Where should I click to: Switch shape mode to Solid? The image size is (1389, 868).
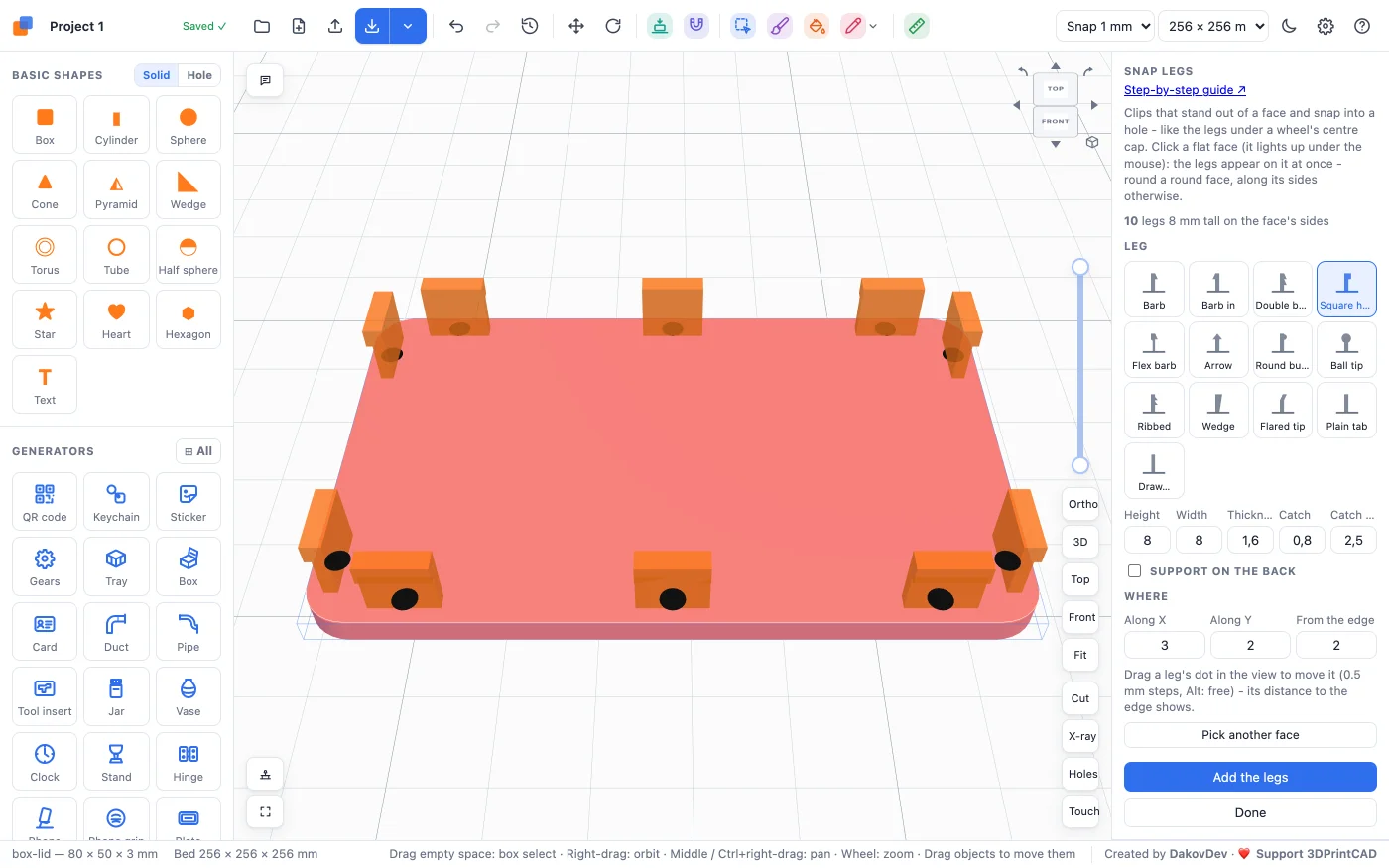pos(156,75)
